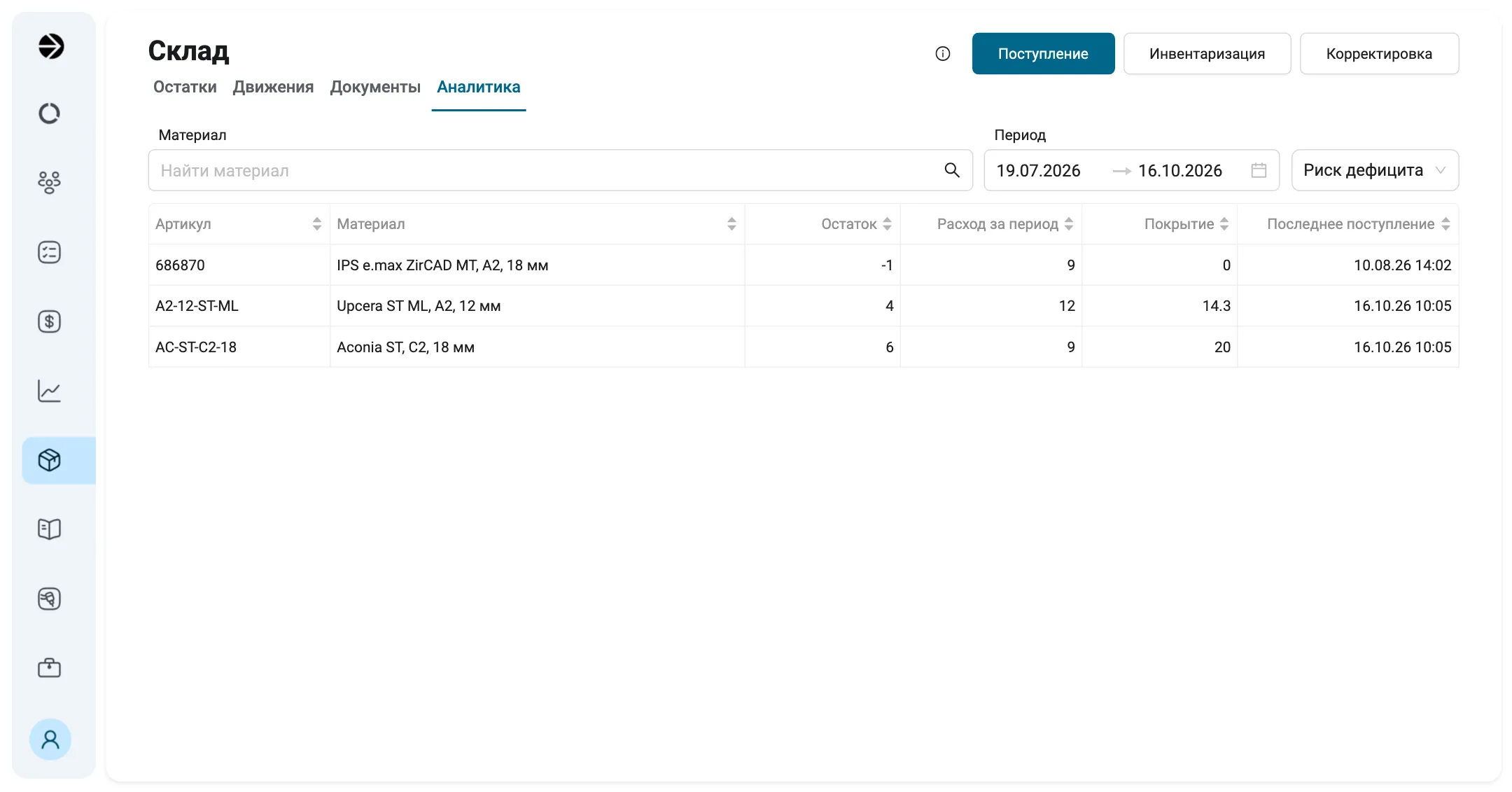Expand the Риск дефицита dropdown
The width and height of the screenshot is (1512, 792).
[1375, 170]
